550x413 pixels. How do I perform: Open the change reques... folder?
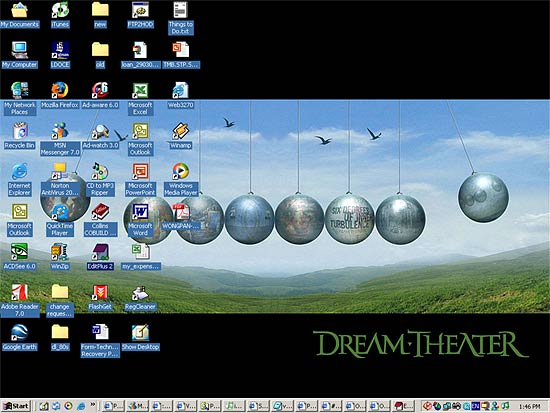coord(60,300)
